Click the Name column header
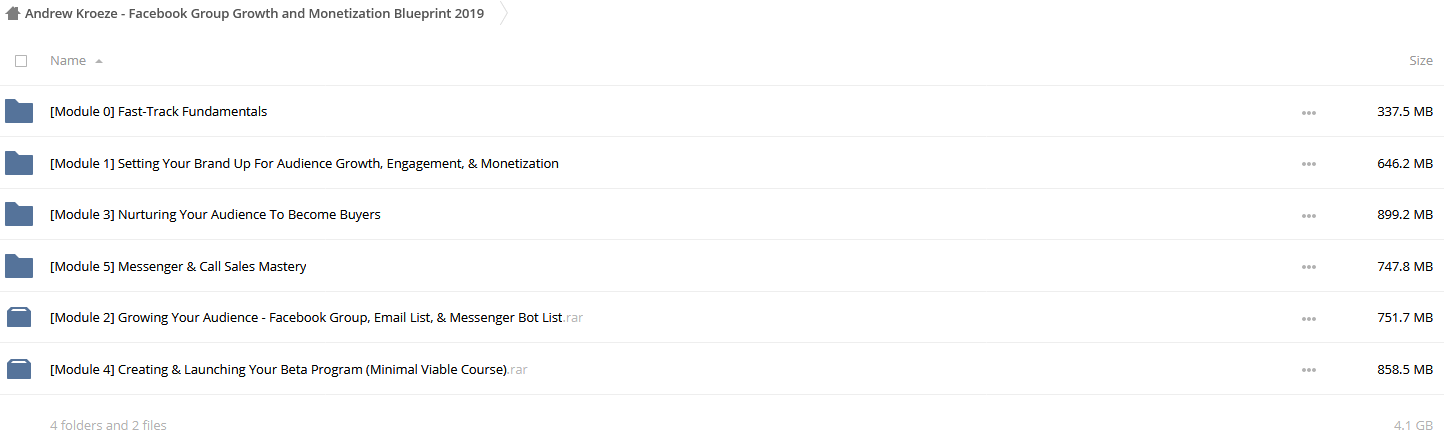Image resolution: width=1444 pixels, height=445 pixels. tap(68, 60)
